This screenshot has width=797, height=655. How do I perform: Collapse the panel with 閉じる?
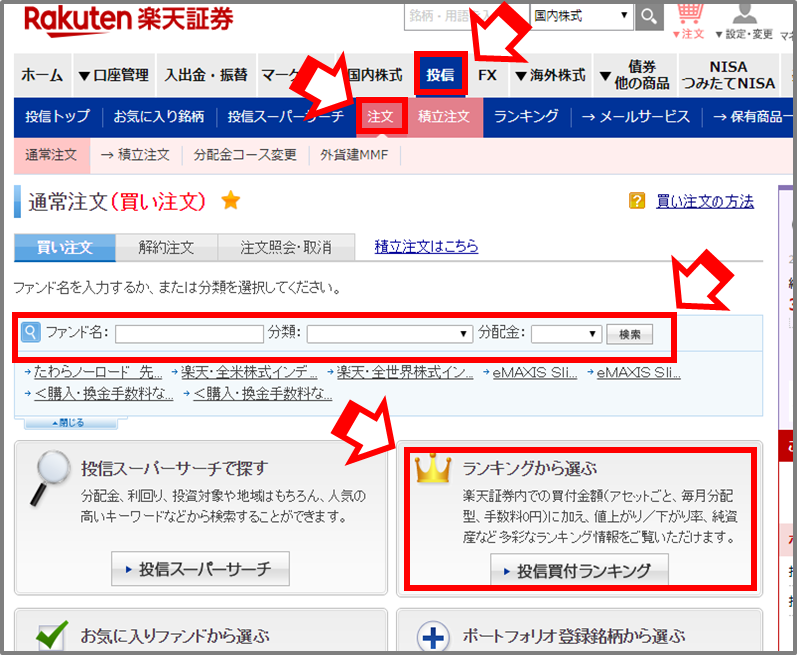[71, 423]
